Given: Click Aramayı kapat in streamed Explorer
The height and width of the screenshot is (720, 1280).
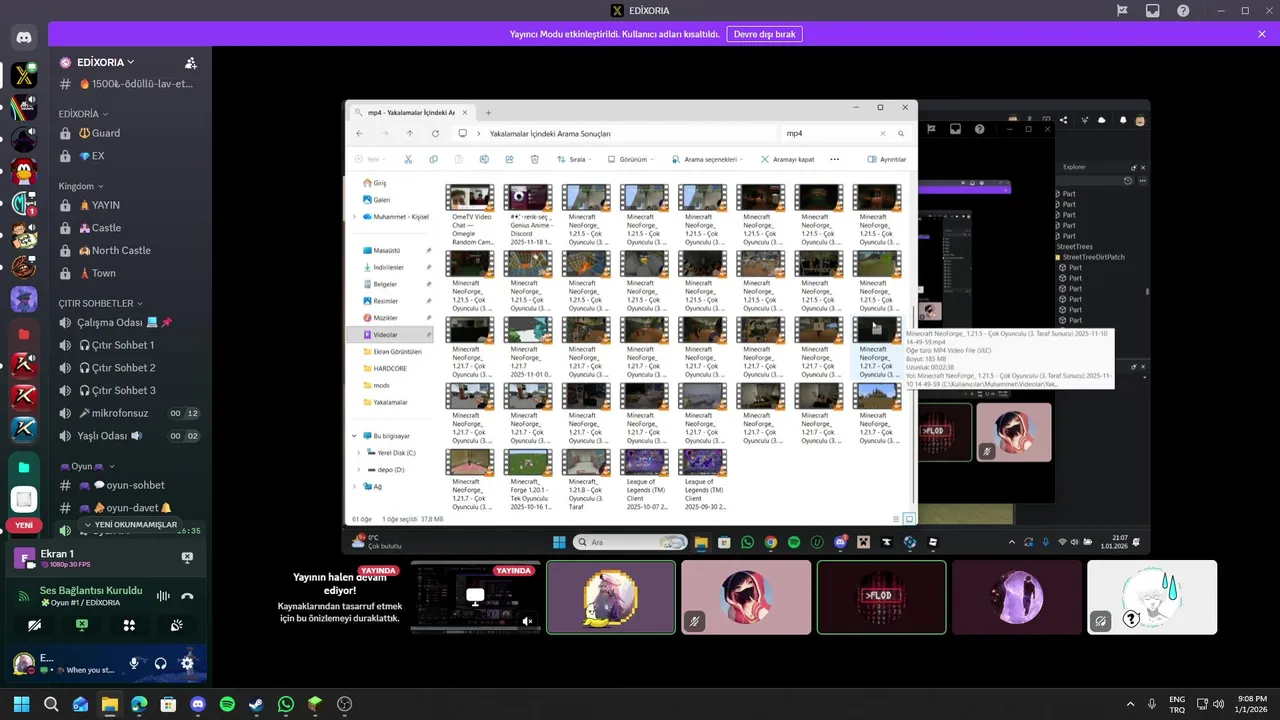Looking at the screenshot, I should click(787, 159).
